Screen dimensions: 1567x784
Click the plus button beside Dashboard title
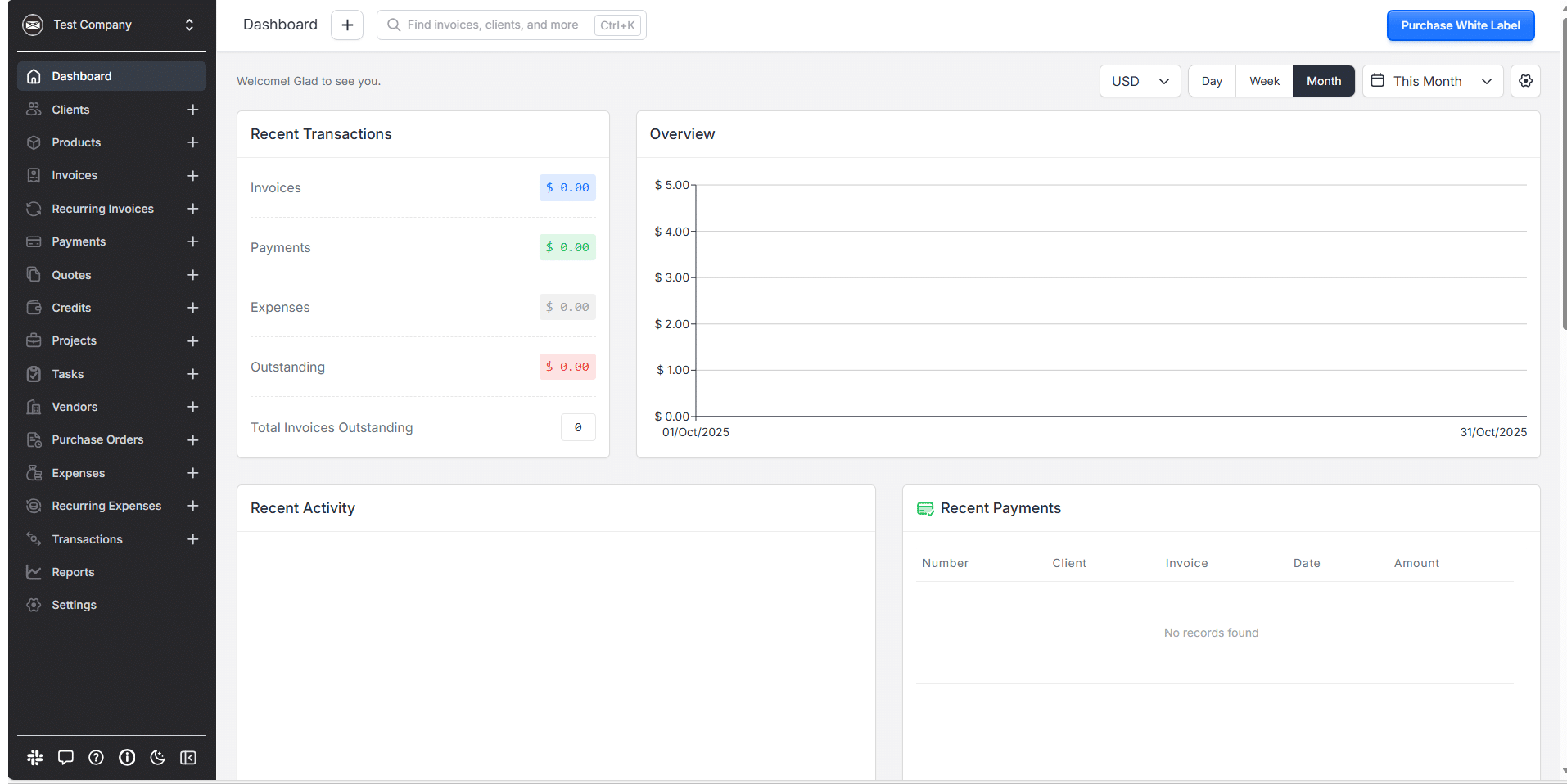coord(347,25)
